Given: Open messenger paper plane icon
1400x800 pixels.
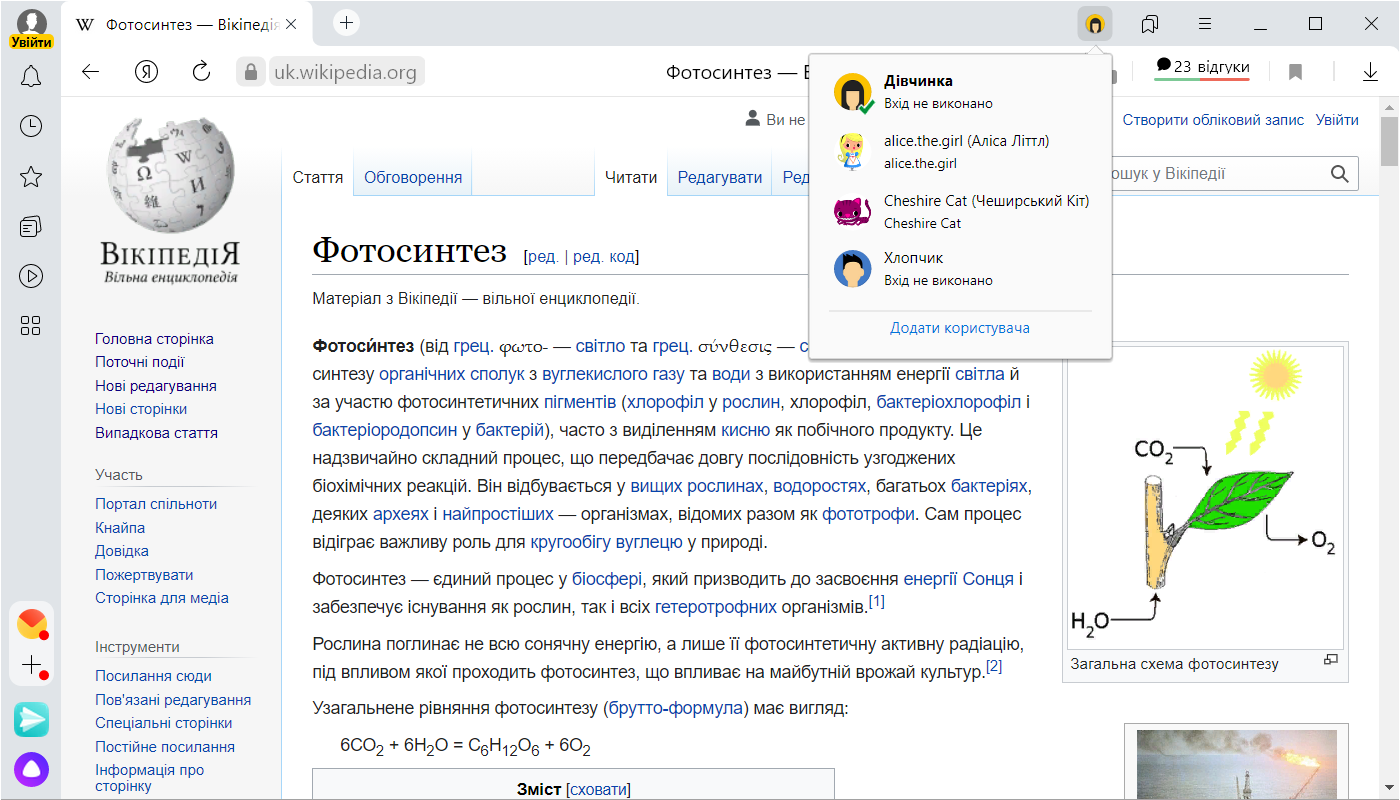Looking at the screenshot, I should [x=31, y=719].
